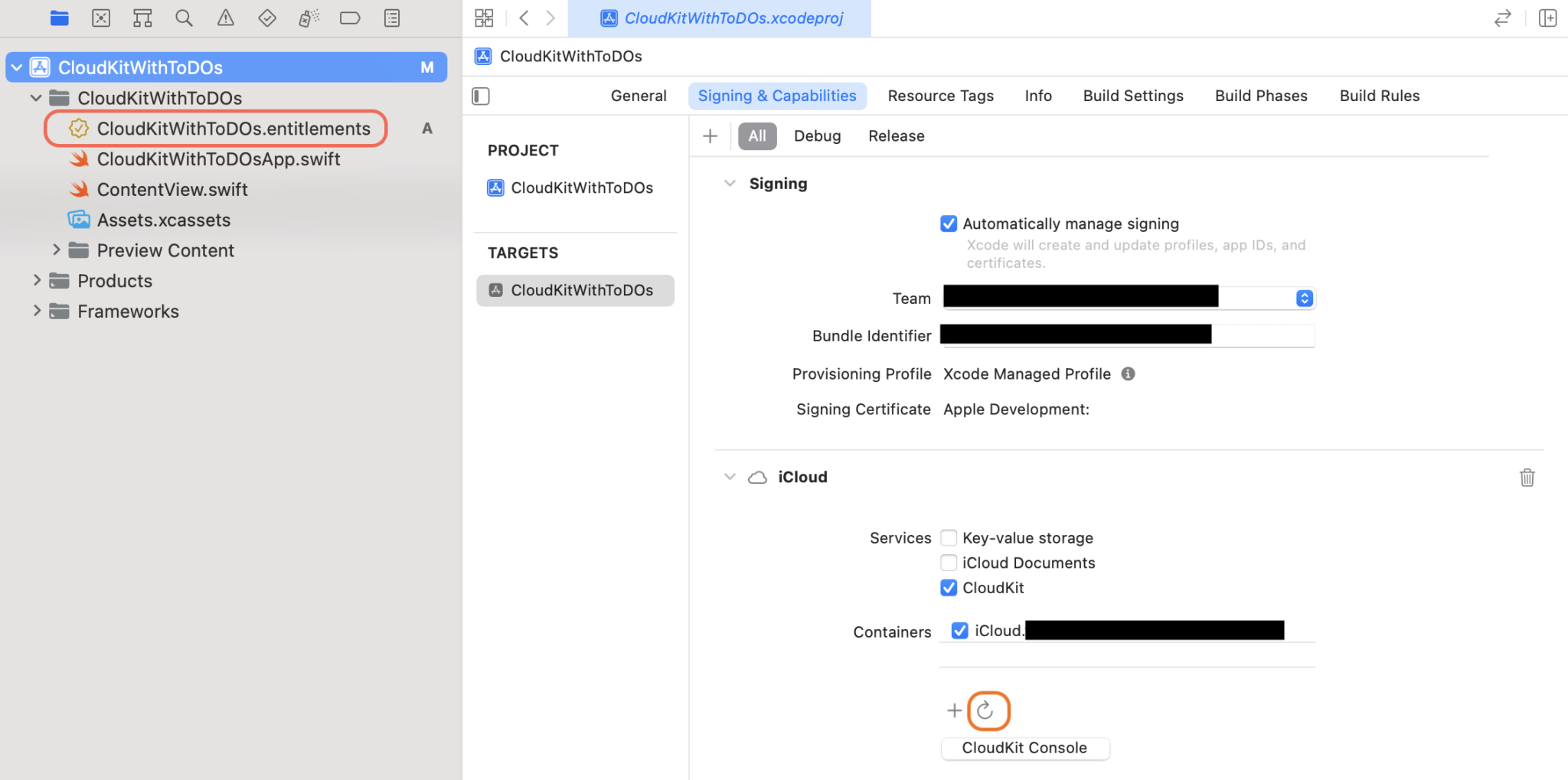The height and width of the screenshot is (780, 1568).
Task: Hide the project and targets list sidebar
Action: pyautogui.click(x=481, y=96)
